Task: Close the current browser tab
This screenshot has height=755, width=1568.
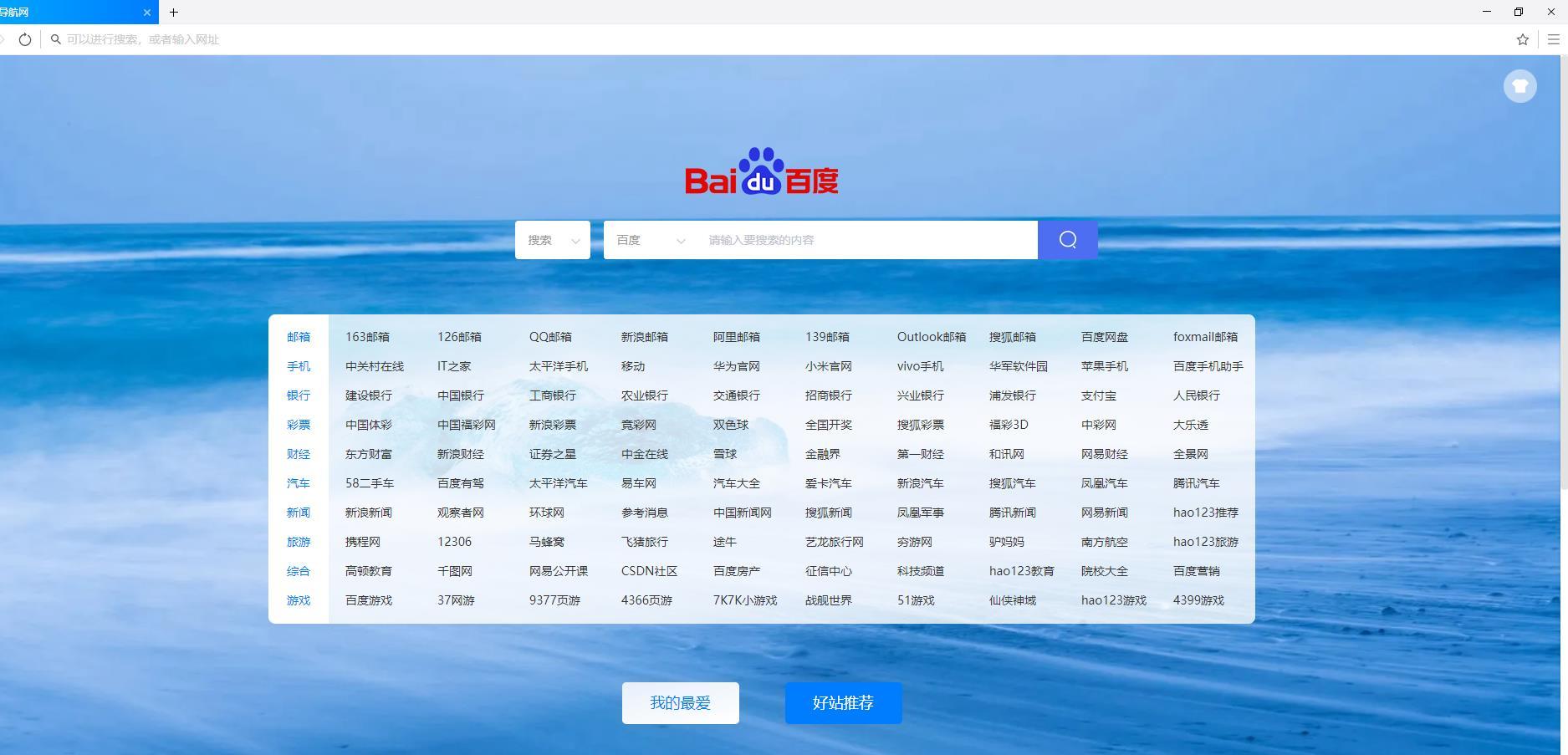Action: pyautogui.click(x=147, y=13)
